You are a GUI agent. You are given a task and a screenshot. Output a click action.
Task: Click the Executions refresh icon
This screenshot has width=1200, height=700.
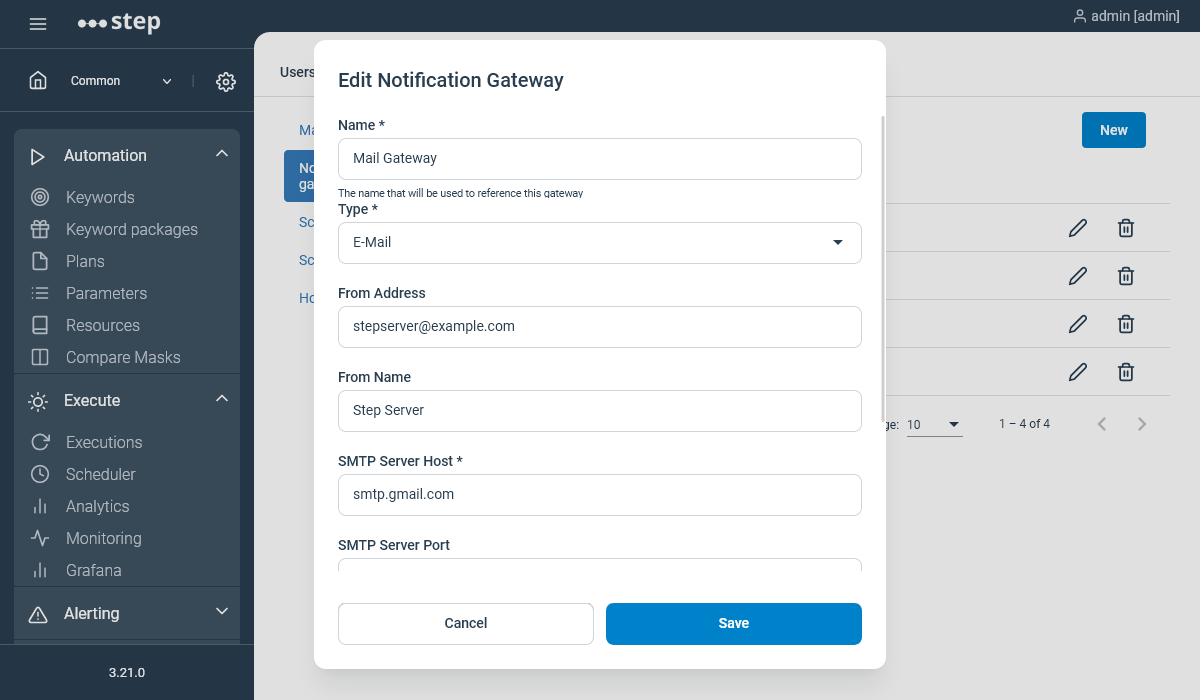pos(40,442)
